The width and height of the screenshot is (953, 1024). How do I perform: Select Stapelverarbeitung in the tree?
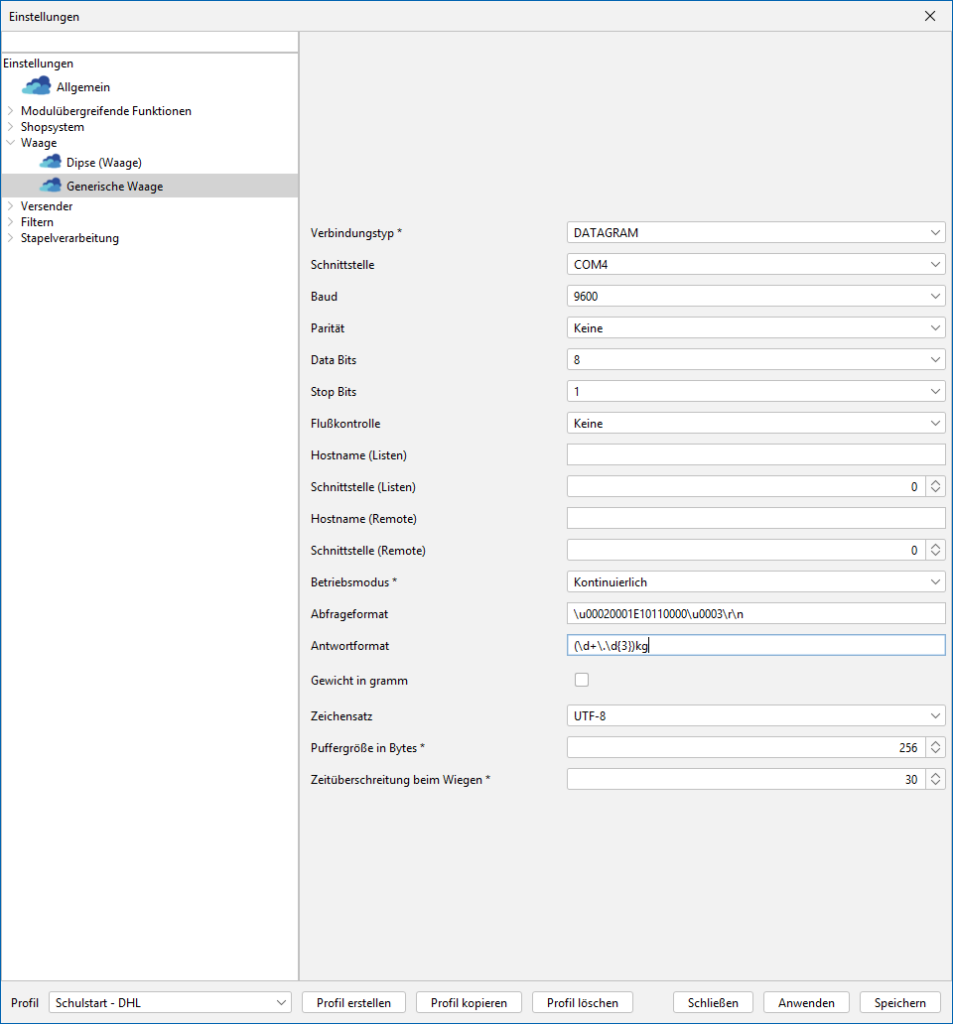69,238
